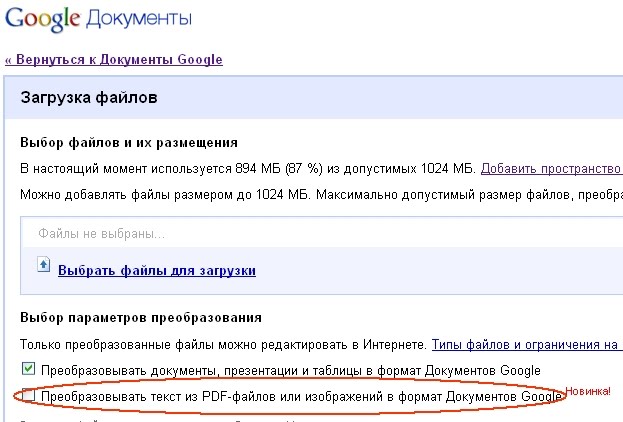Select the «Загрузка файлов» heading

click(x=89, y=97)
